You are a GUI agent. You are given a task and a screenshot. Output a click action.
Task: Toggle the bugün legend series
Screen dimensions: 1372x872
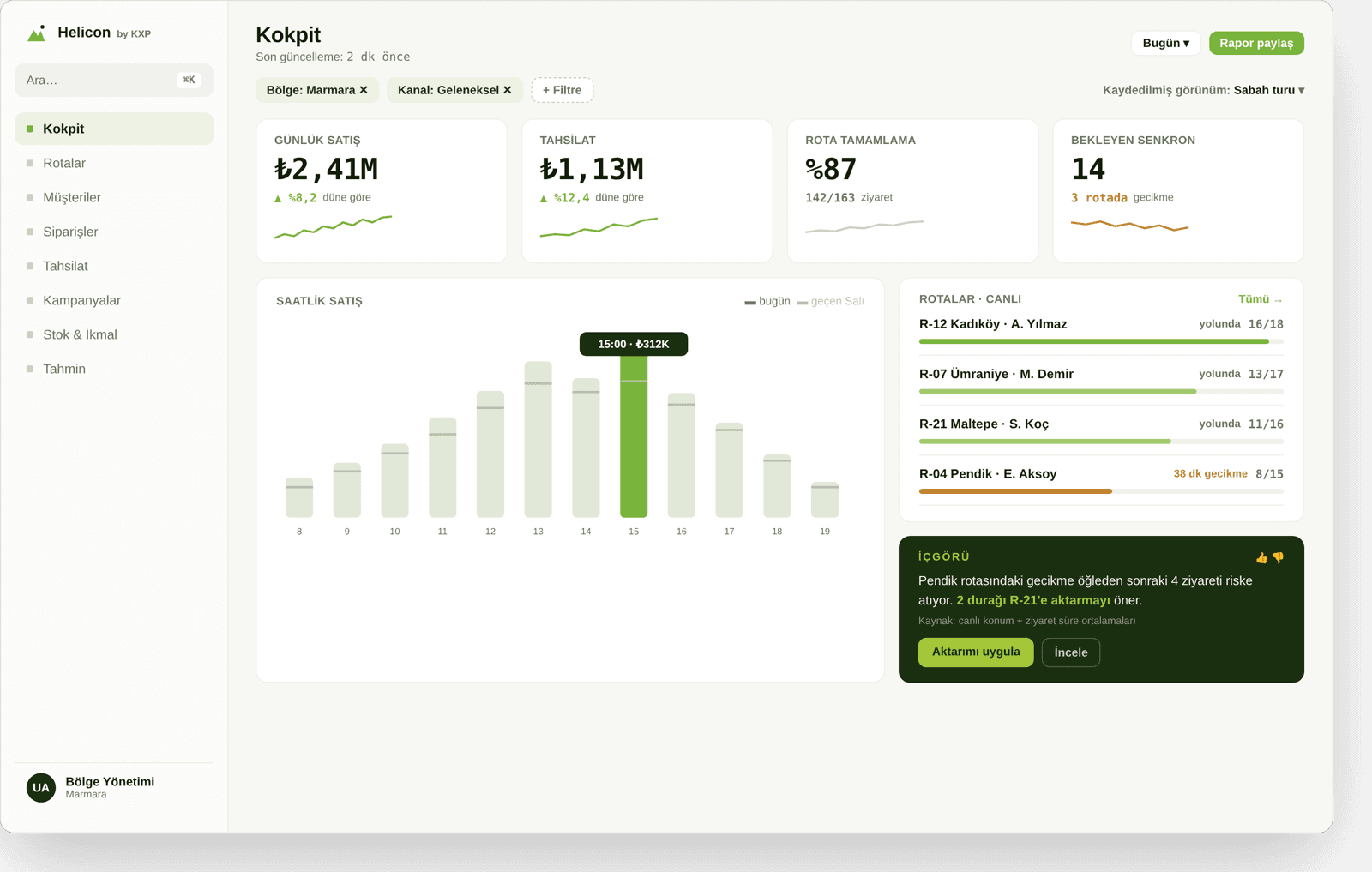pos(767,301)
